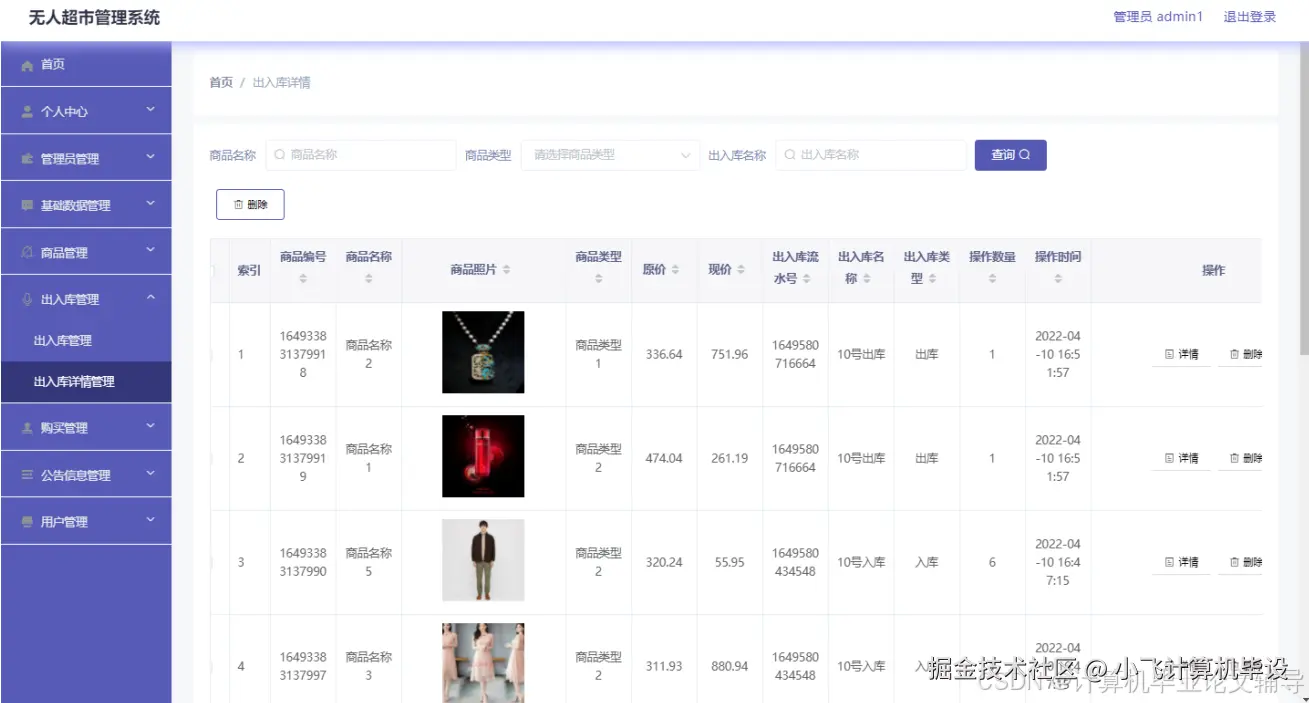Collapse the 出入库管理 menu chevron
Screen dimensions: 1309x703
151,298
